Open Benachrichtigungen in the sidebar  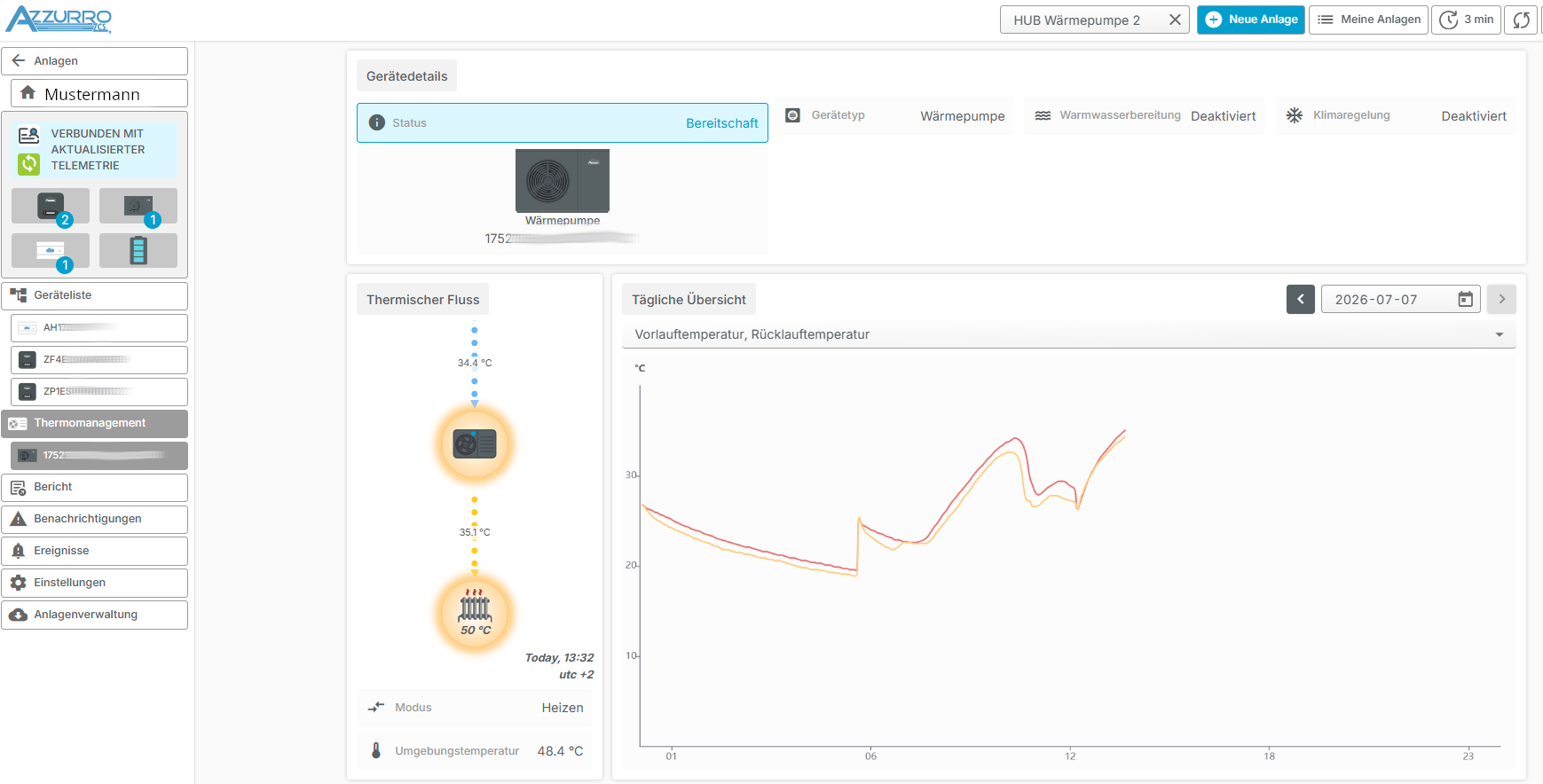(x=94, y=519)
